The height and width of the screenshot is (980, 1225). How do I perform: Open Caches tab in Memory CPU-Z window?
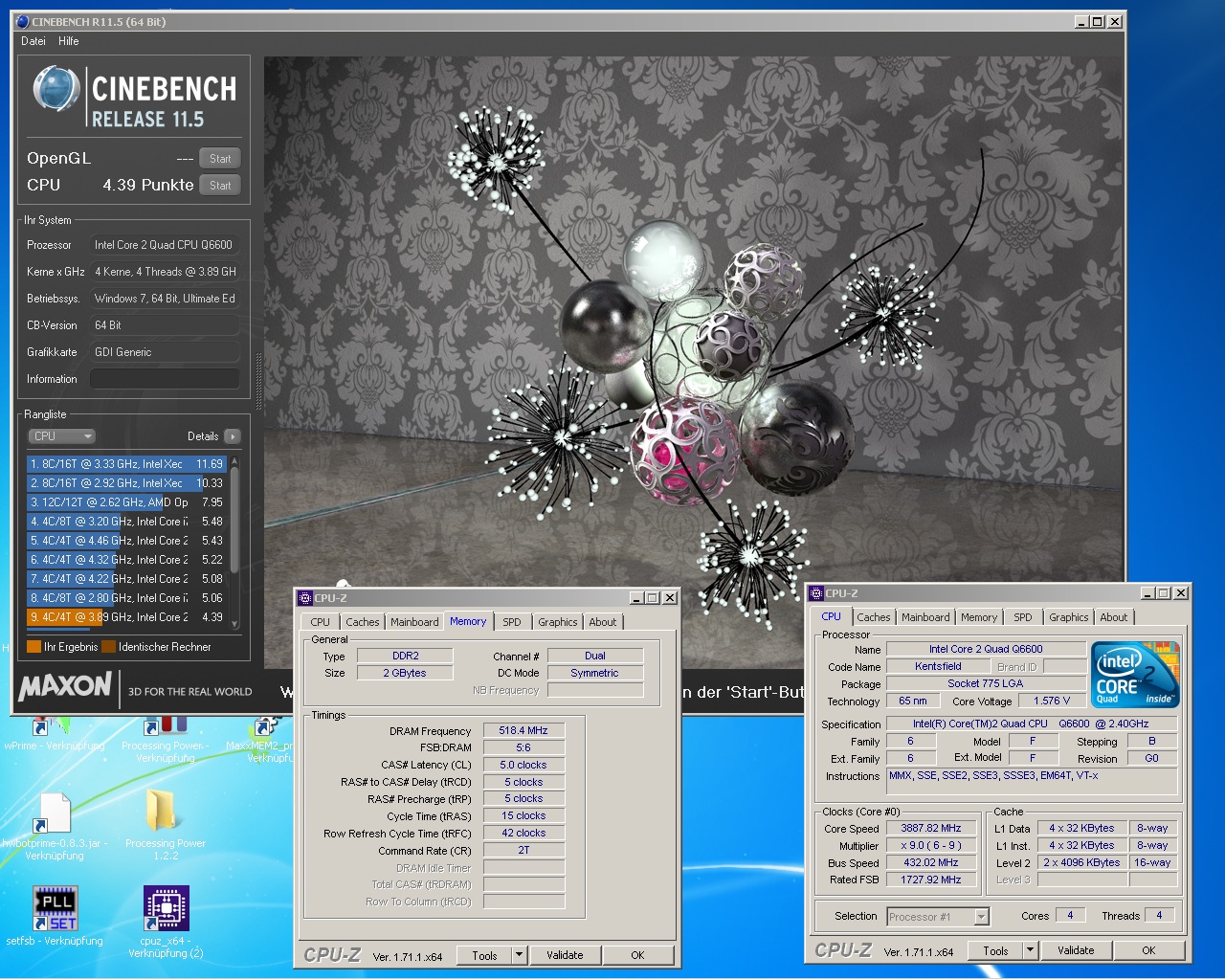(x=363, y=622)
